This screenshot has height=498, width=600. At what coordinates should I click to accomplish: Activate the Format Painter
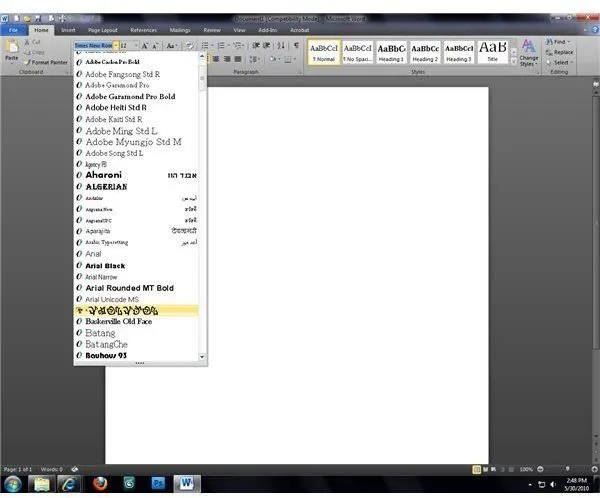pos(46,62)
